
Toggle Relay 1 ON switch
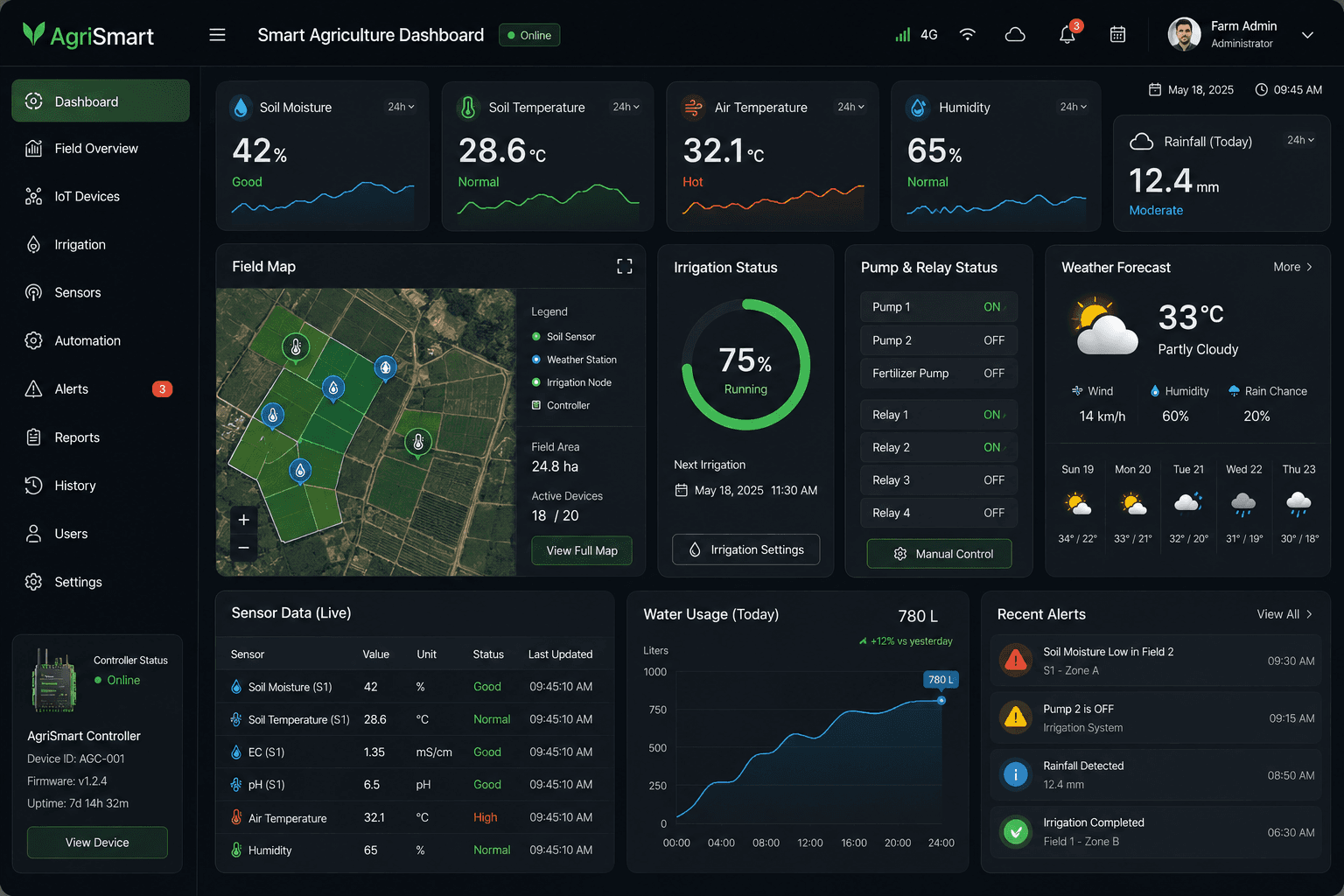coord(994,415)
